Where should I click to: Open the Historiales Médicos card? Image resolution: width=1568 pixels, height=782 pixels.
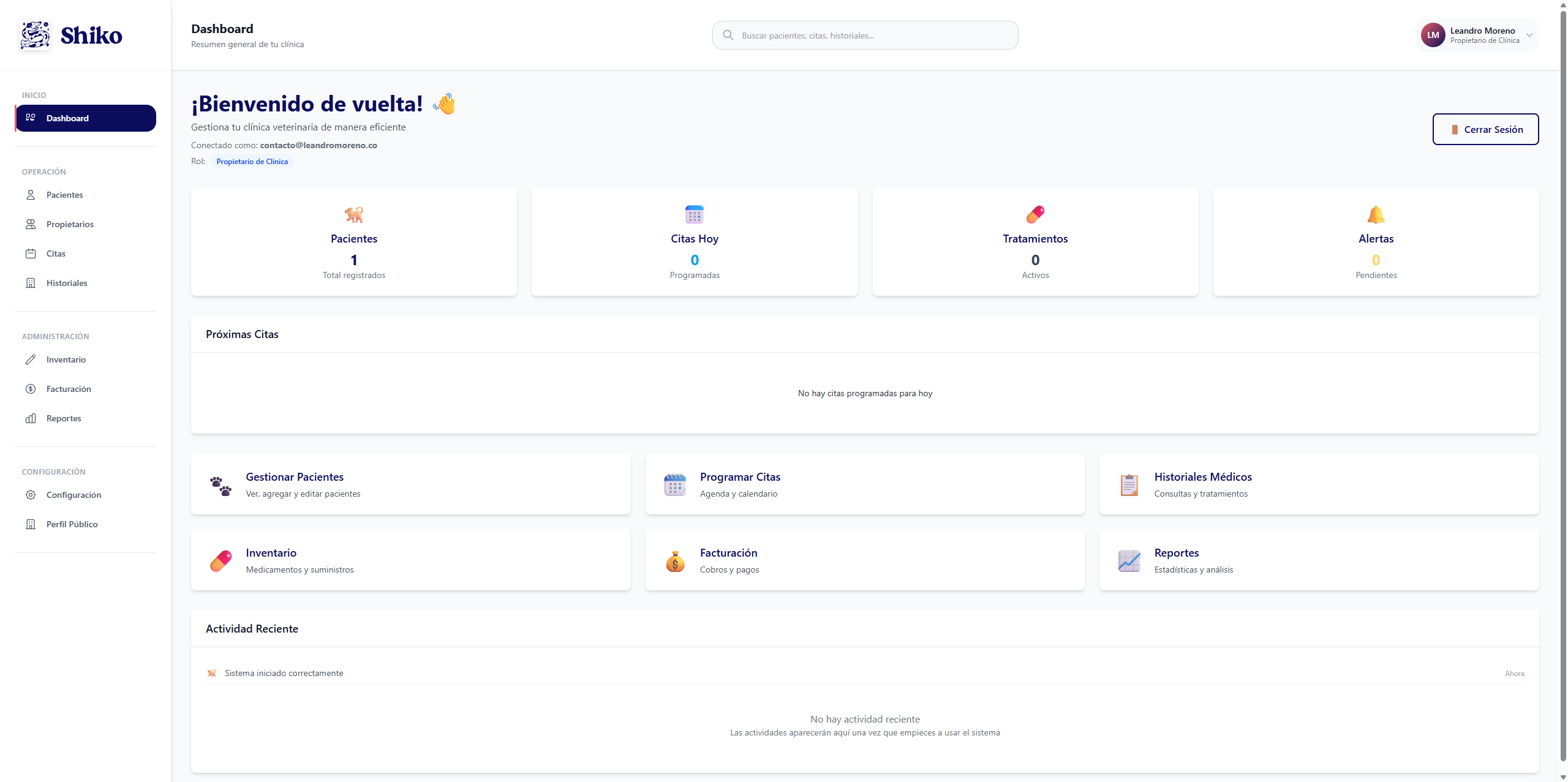coord(1318,484)
